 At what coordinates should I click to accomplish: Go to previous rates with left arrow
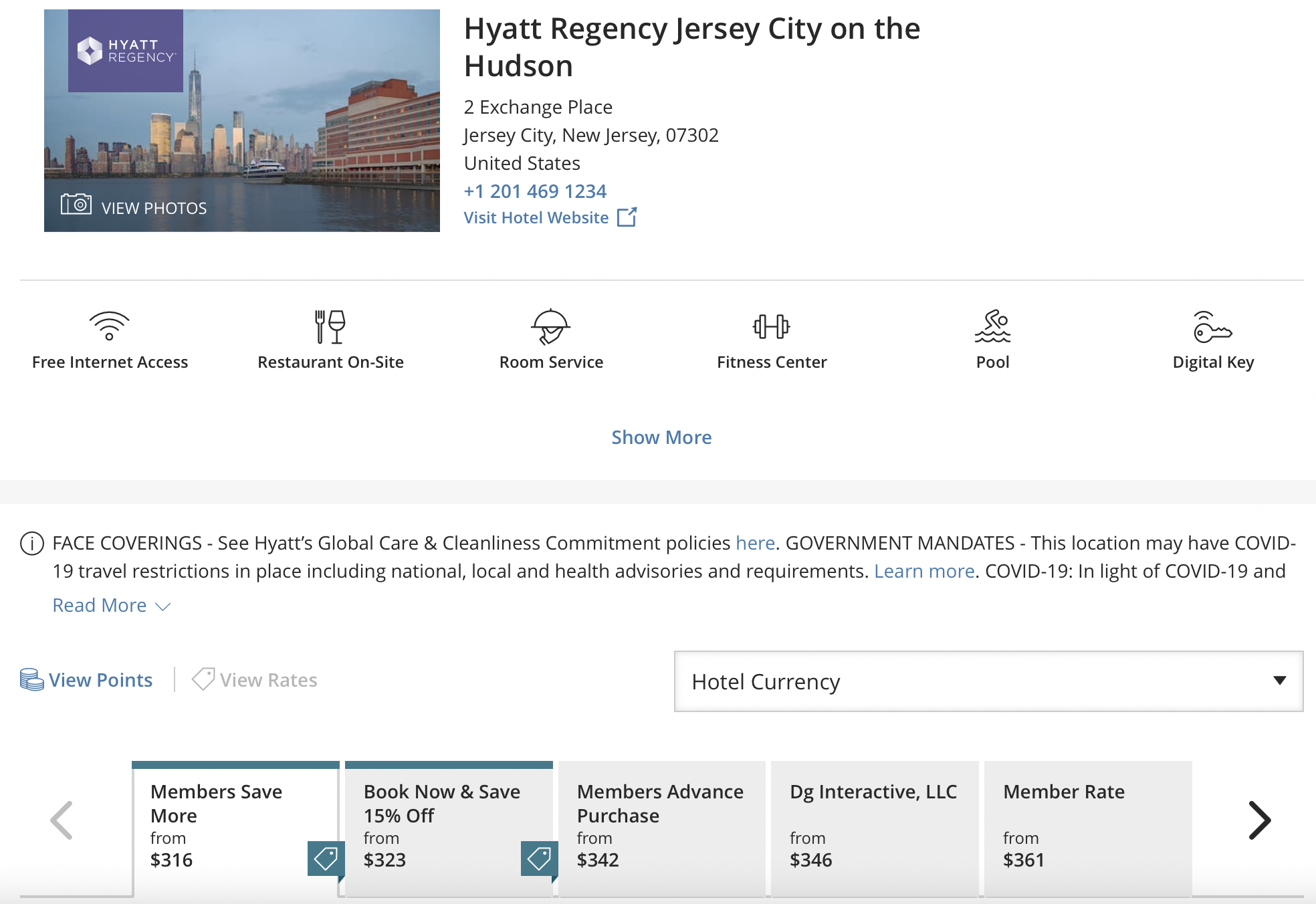click(x=62, y=820)
